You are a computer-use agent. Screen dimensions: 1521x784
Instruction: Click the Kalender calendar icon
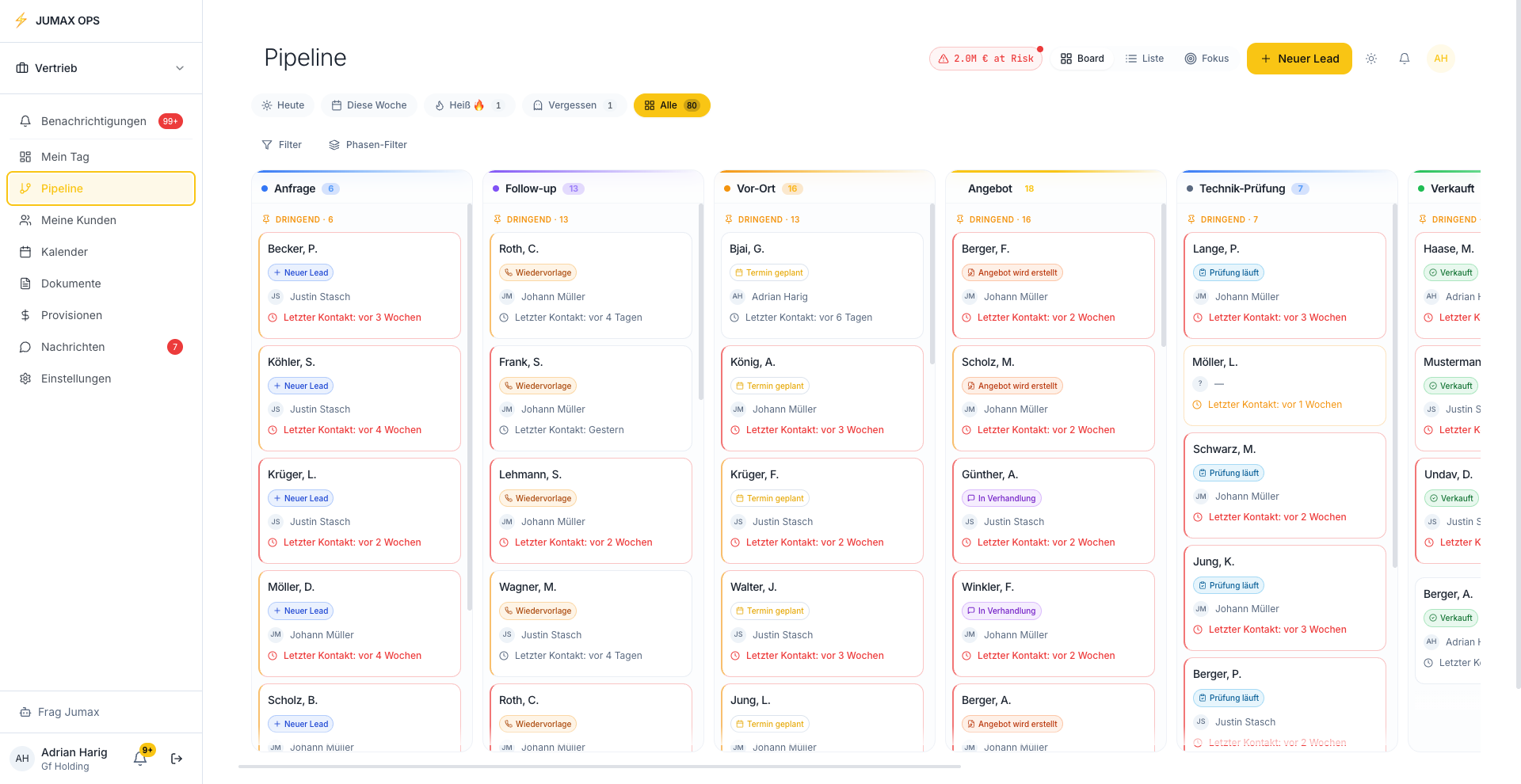point(25,252)
